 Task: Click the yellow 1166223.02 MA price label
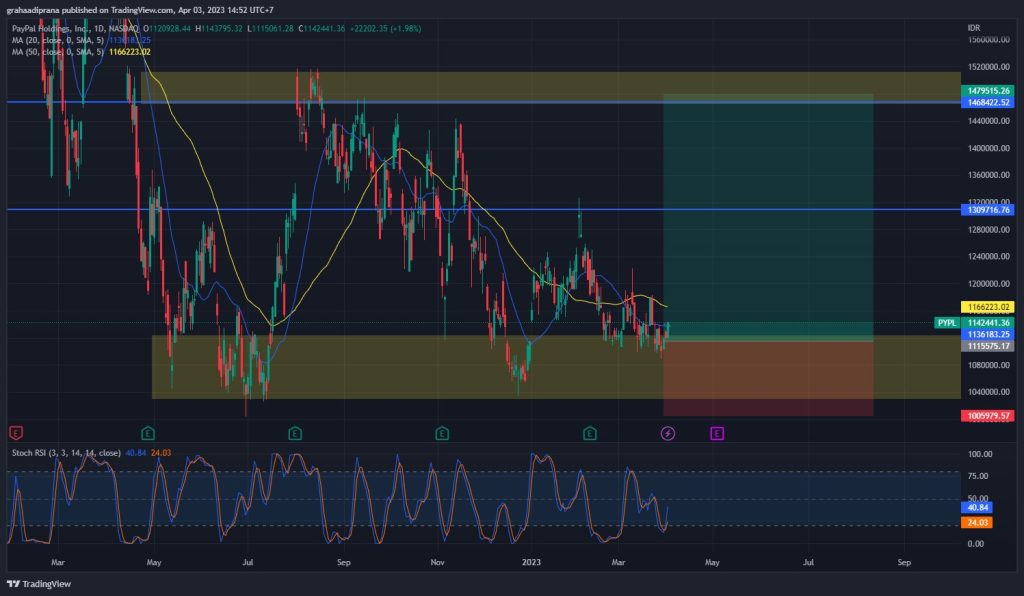tap(987, 307)
